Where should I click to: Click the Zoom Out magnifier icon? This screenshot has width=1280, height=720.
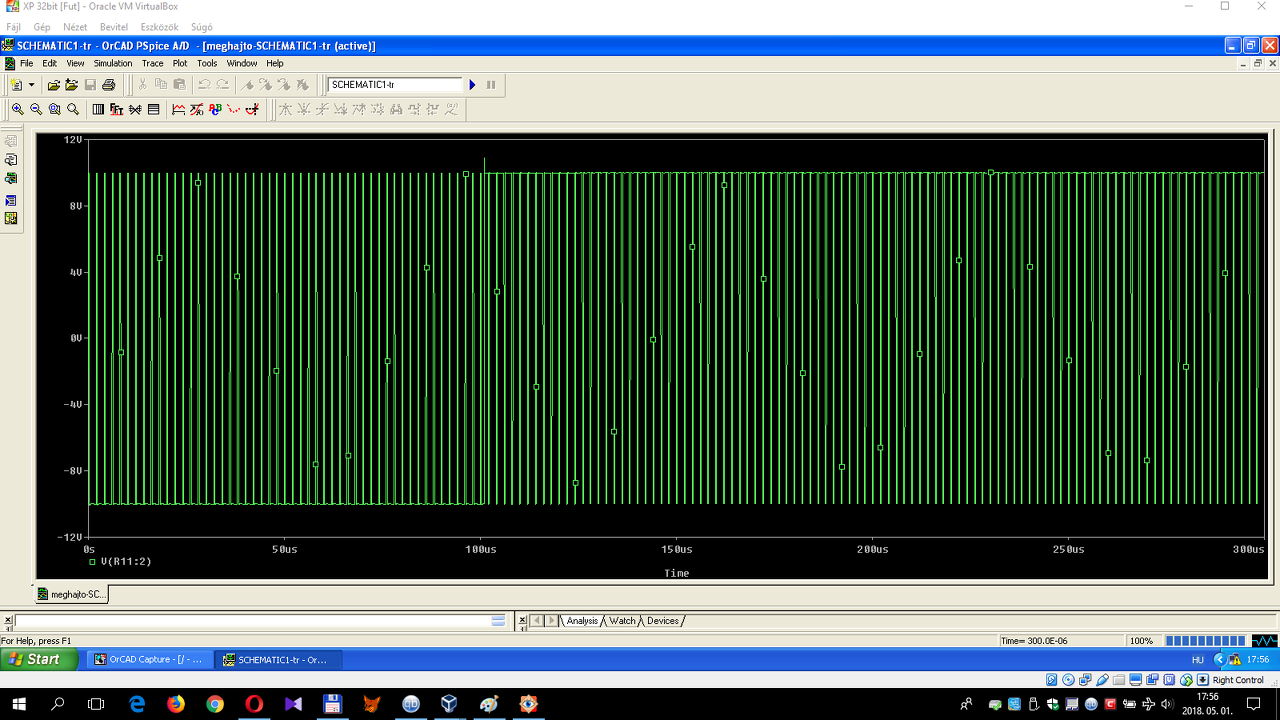(36, 109)
